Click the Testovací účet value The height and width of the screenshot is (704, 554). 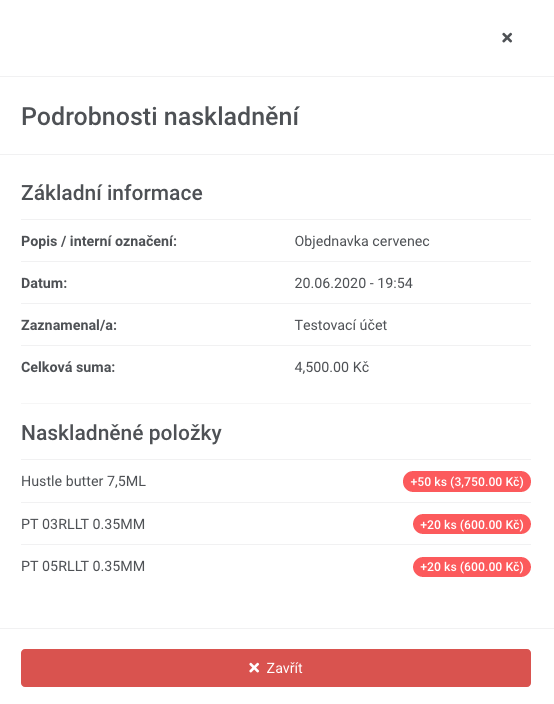340,325
